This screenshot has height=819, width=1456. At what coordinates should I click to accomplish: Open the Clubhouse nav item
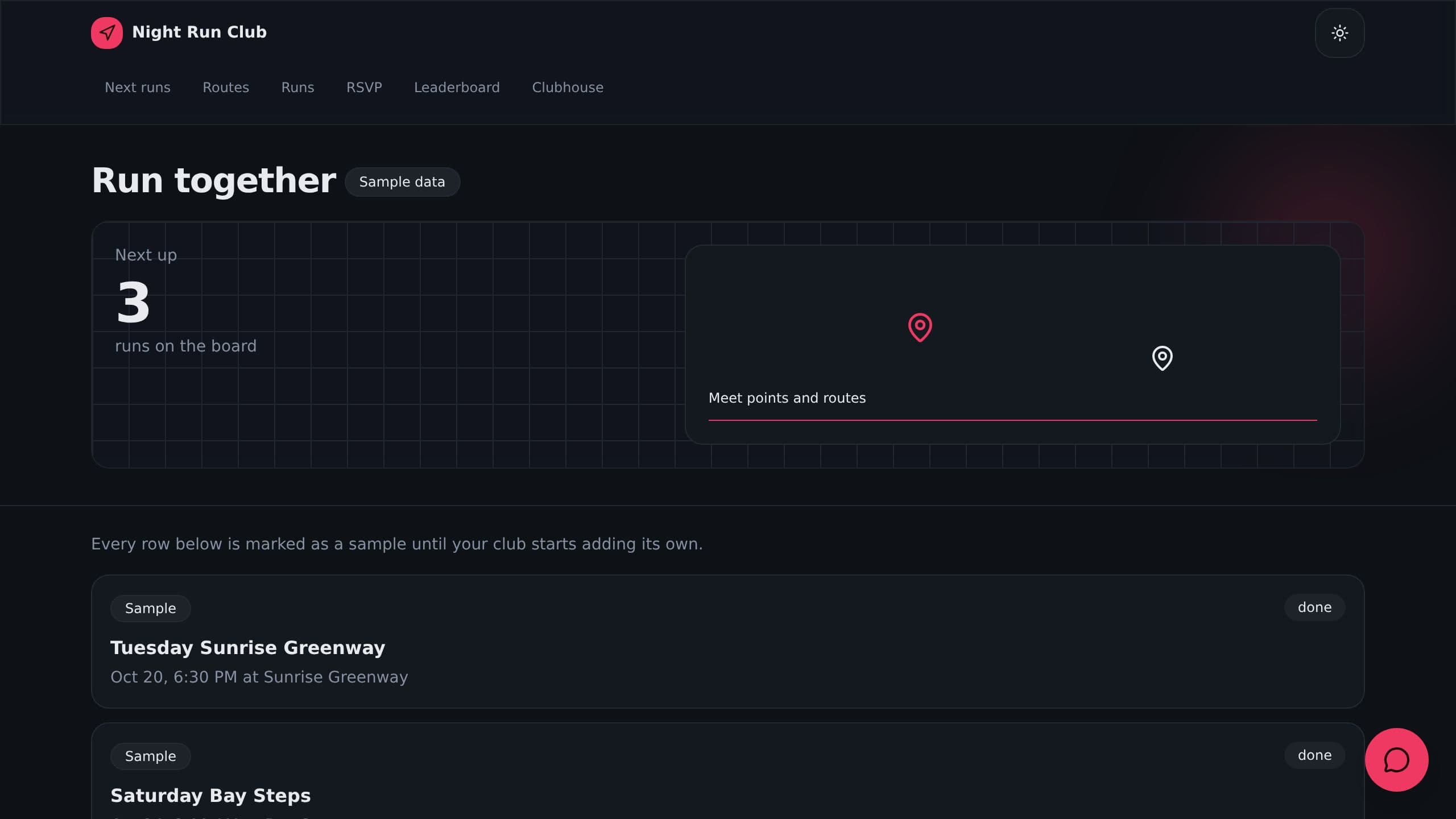pyautogui.click(x=568, y=88)
